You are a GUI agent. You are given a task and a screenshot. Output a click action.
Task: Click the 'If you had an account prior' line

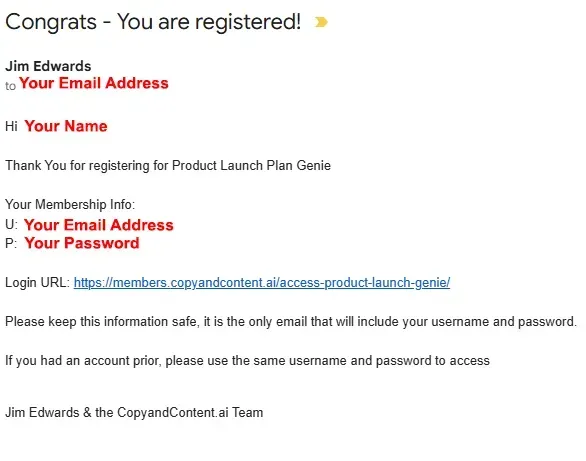click(x=247, y=361)
